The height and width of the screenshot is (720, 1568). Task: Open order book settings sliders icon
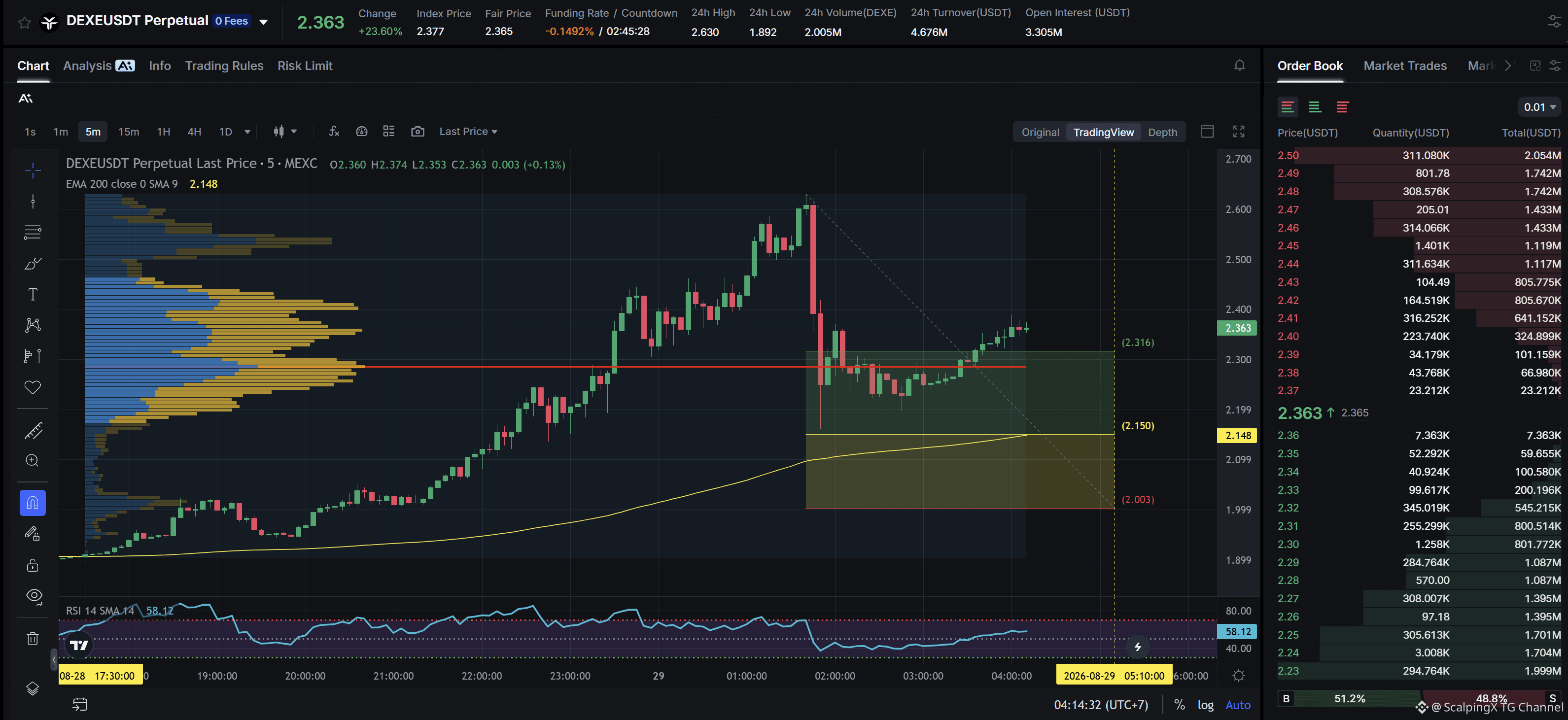tap(1555, 66)
